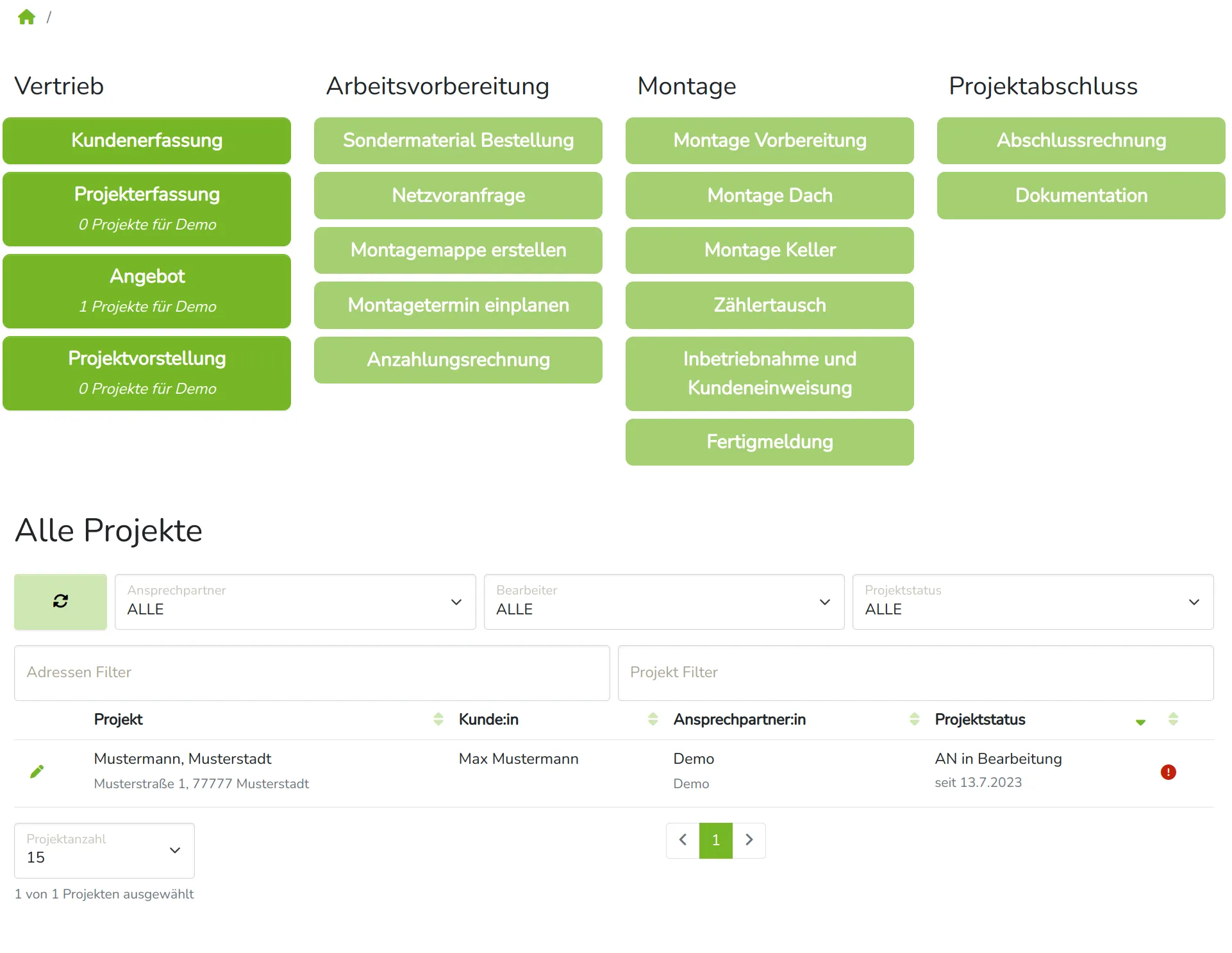Click the Projektabschluss heading
Image resolution: width=1232 pixels, height=953 pixels.
pos(1043,86)
